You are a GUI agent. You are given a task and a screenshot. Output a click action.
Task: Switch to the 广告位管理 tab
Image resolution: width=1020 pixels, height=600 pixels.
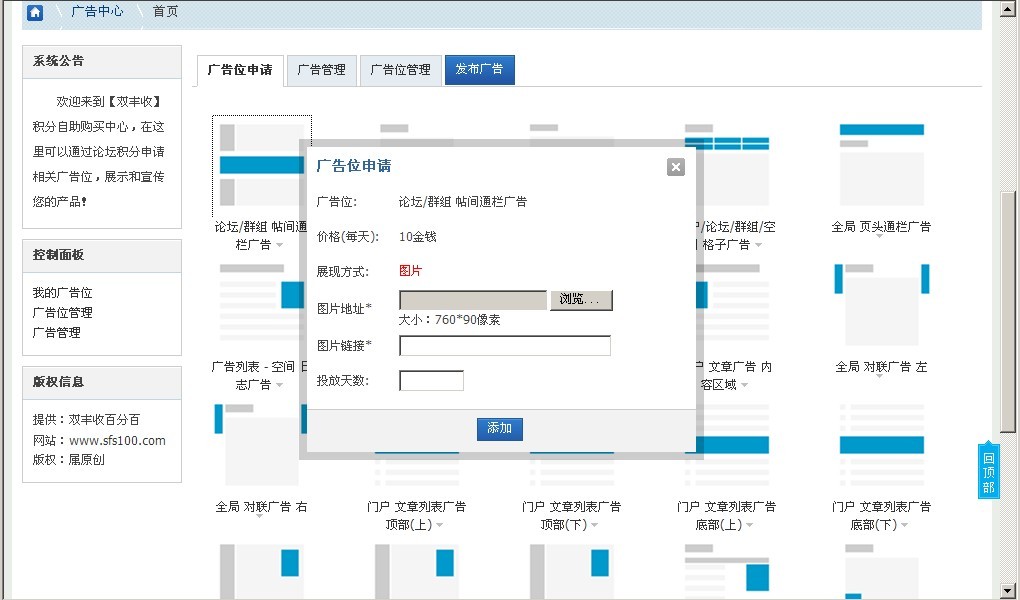(x=400, y=70)
